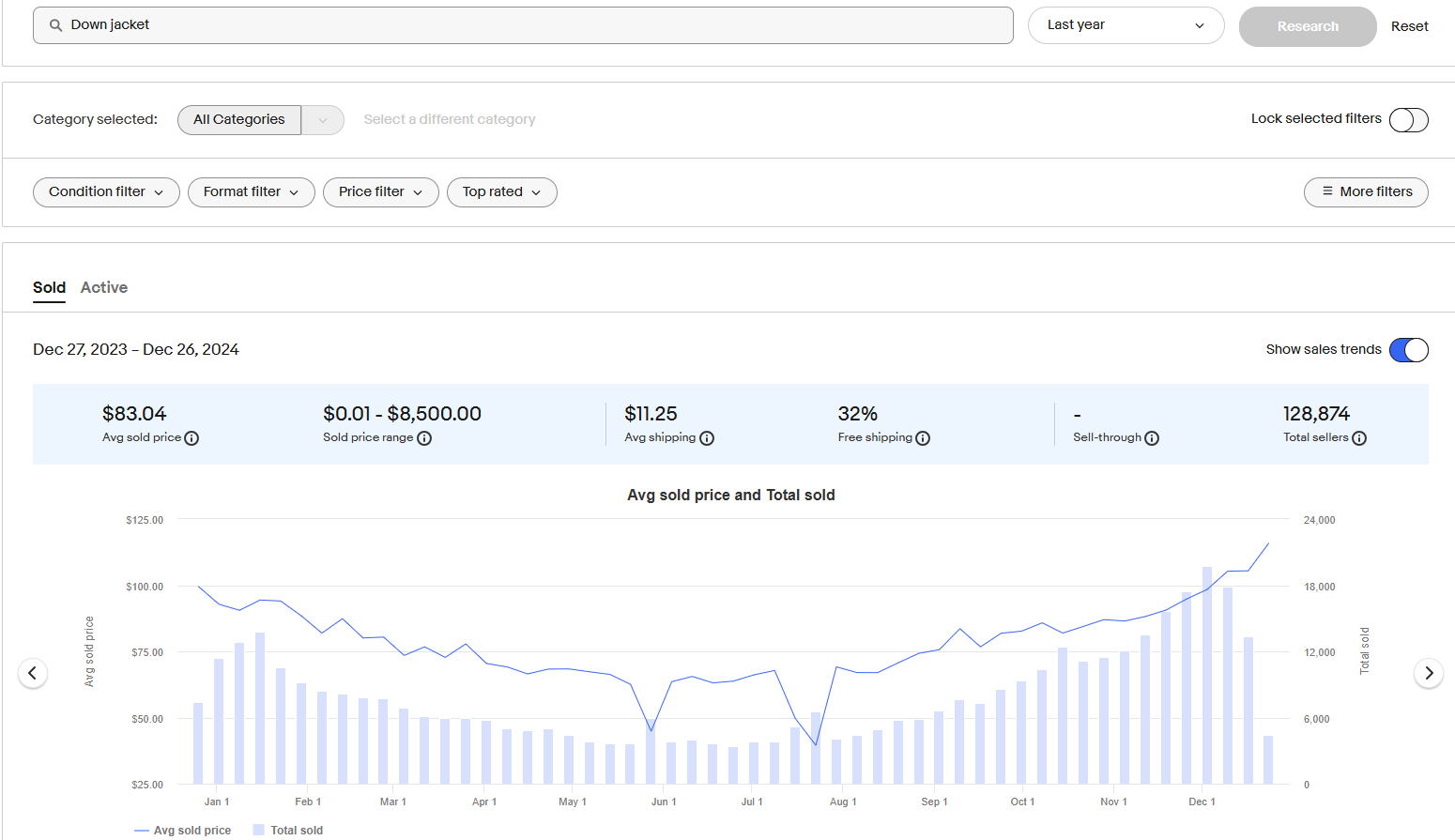Click the Reset link

tap(1409, 26)
